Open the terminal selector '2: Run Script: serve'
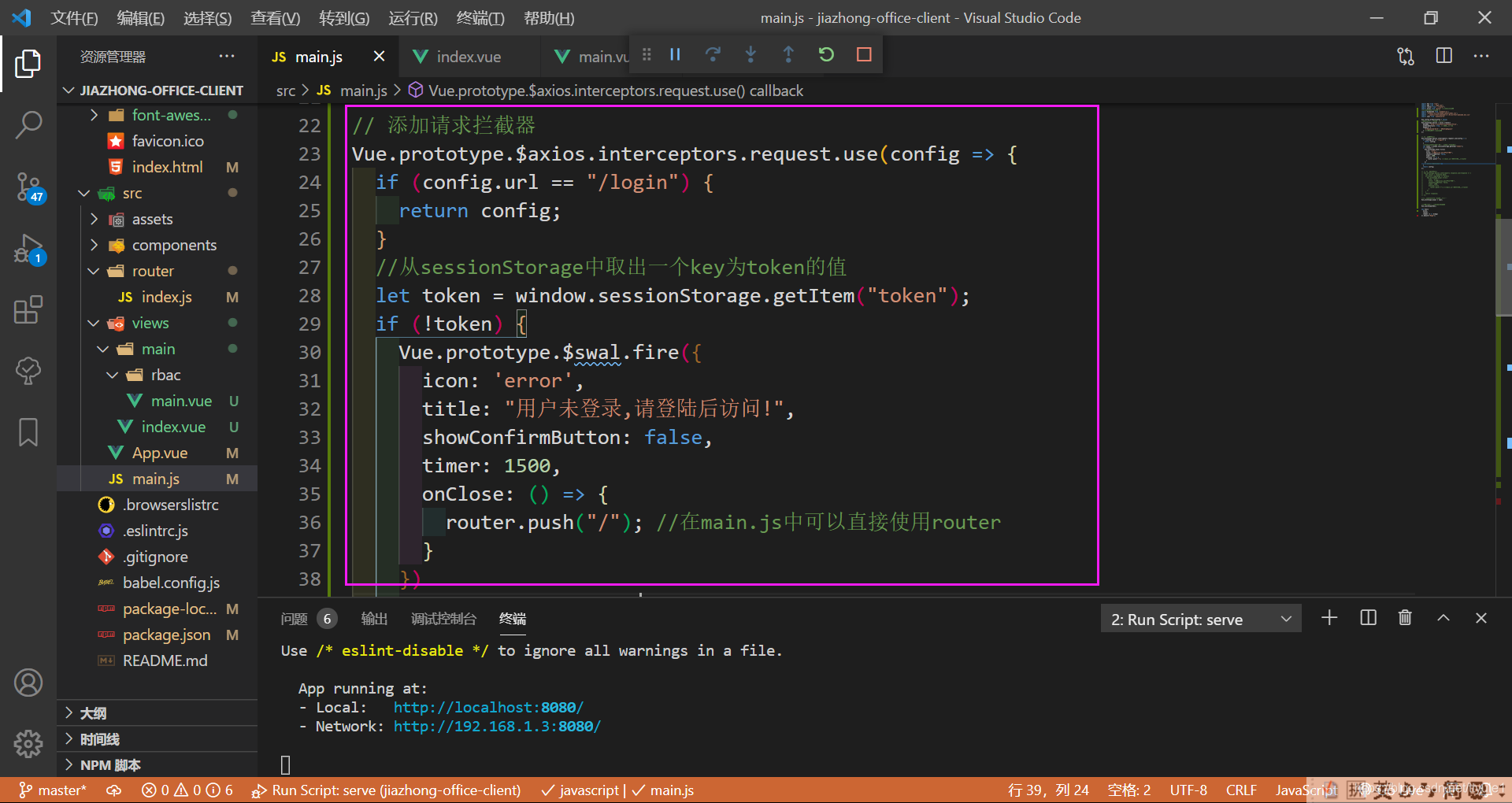The height and width of the screenshot is (803, 1512). click(x=1201, y=620)
